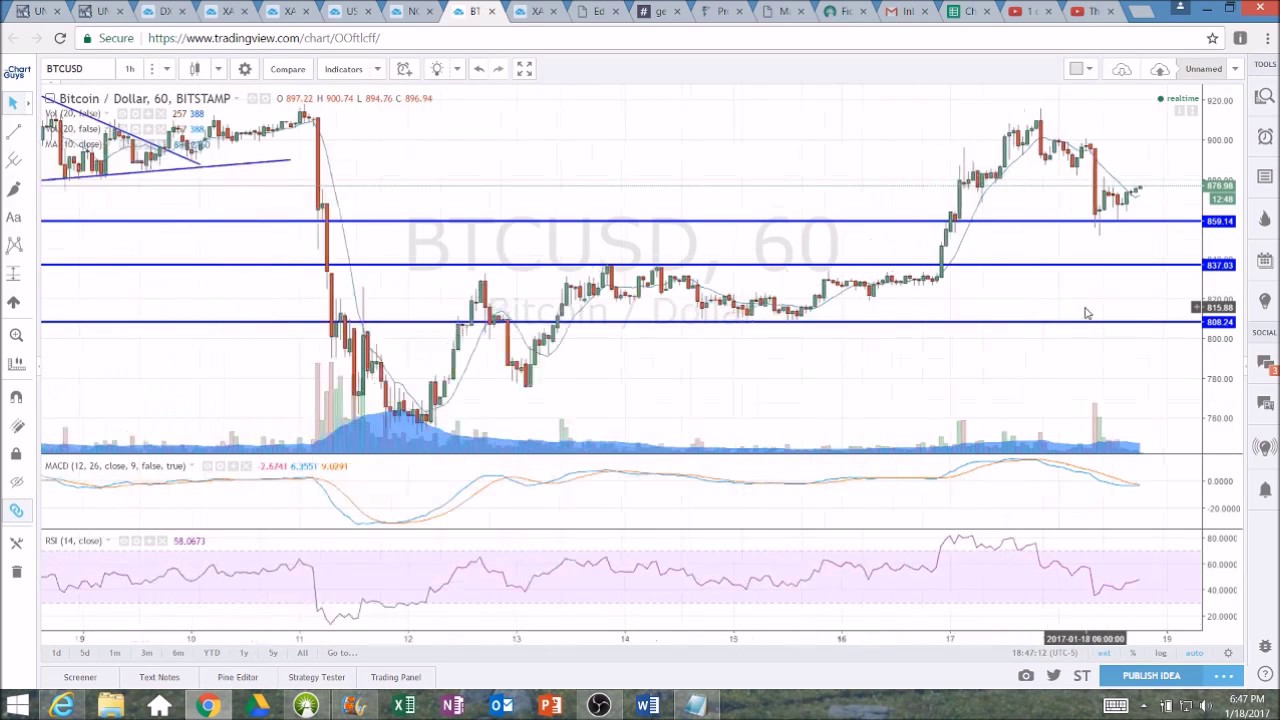Open Excel from the Windows taskbar

[403, 706]
